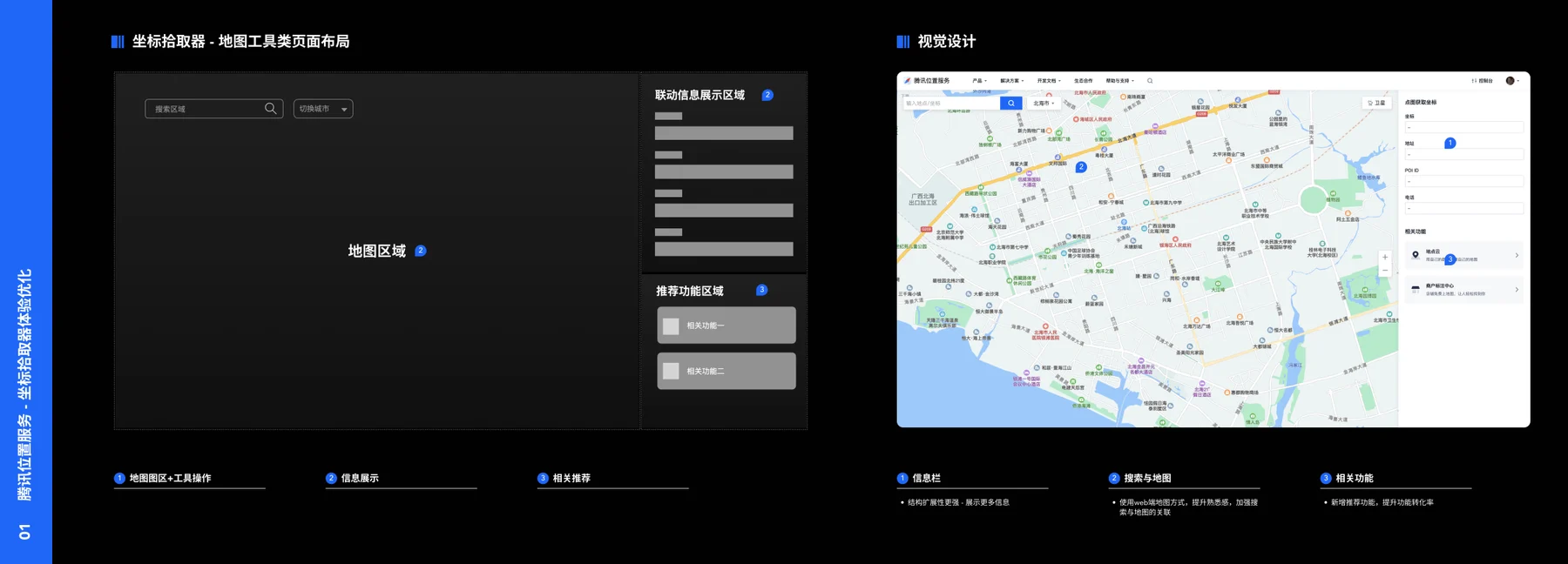
Task: Click the 商户标注中心 store icon
Action: coord(1416,289)
